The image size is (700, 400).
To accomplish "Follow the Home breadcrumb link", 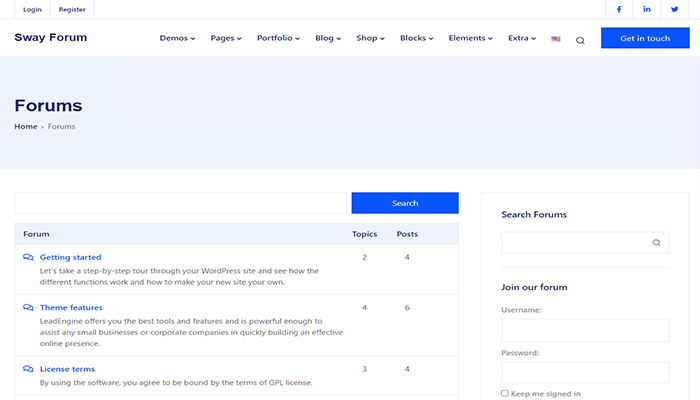I will pos(26,126).
